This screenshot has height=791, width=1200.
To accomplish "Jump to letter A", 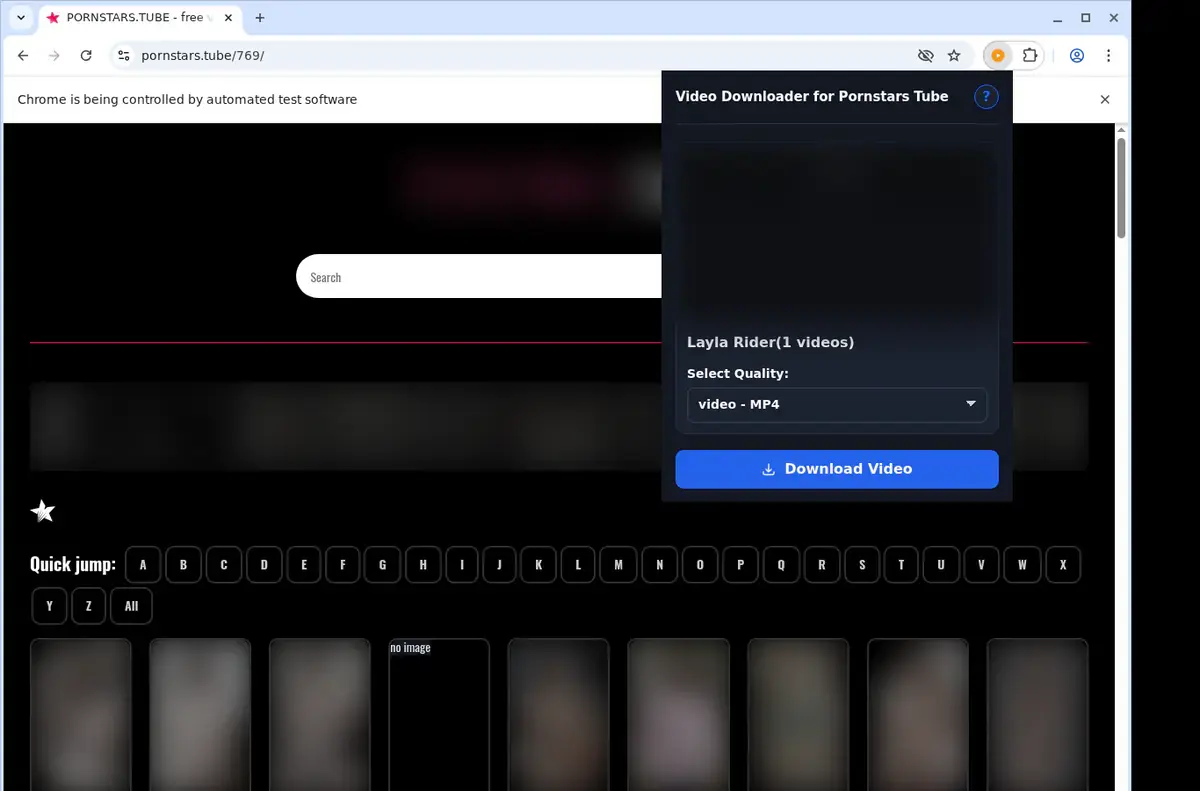I will pyautogui.click(x=143, y=565).
